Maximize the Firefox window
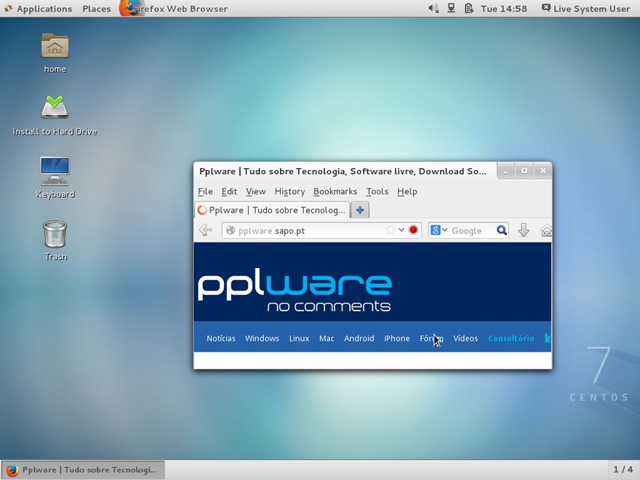This screenshot has width=640, height=480. [x=524, y=171]
